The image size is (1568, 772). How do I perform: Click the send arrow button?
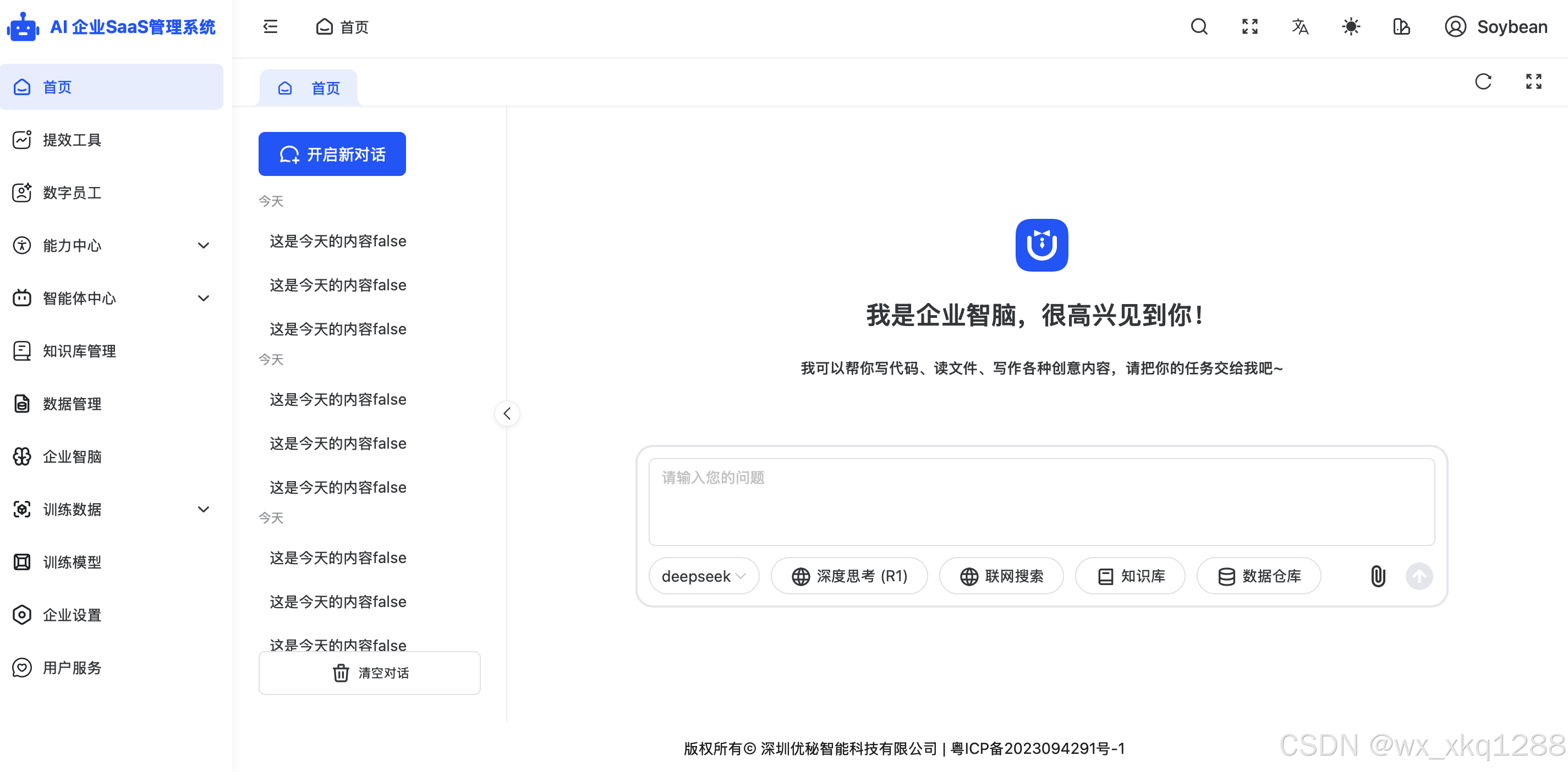1419,576
